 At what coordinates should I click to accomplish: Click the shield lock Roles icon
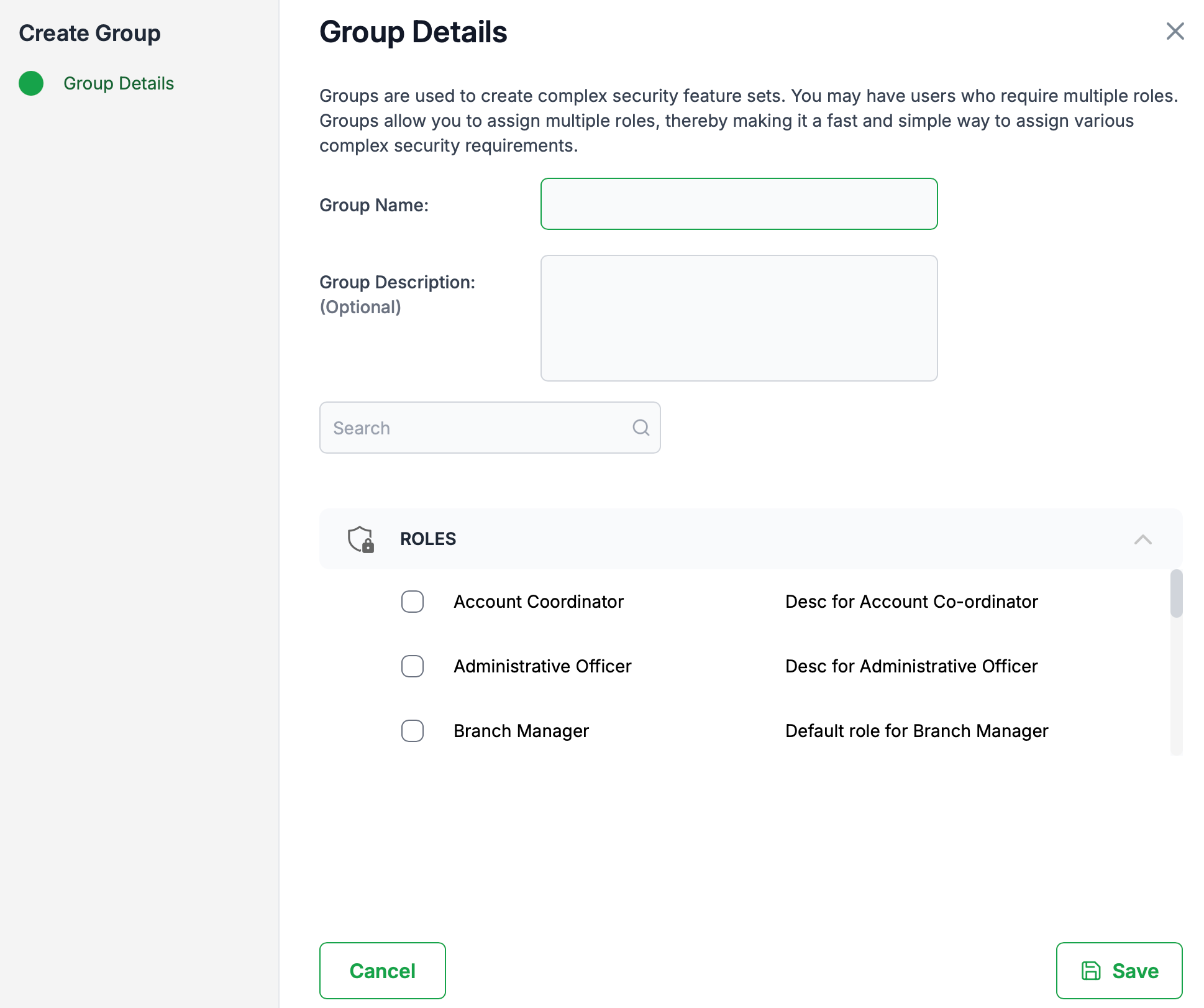point(360,539)
